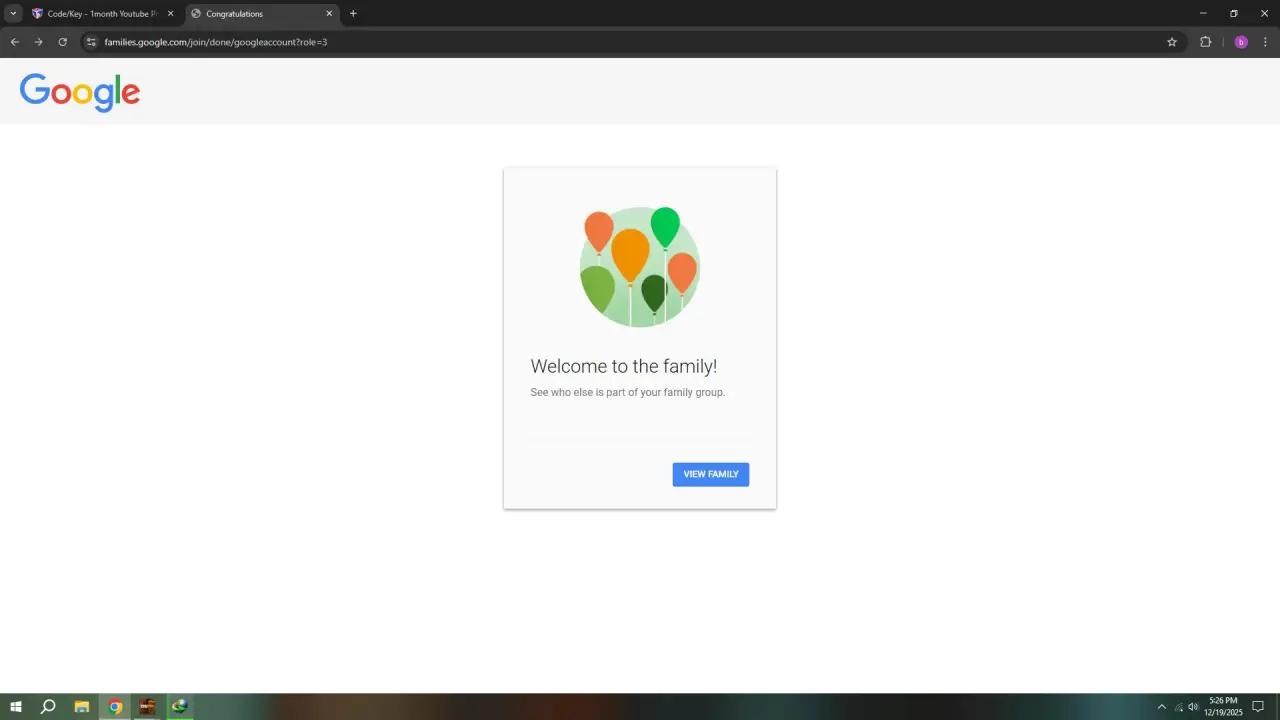The image size is (1280, 720).
Task: Click the balloons illustration
Action: coord(640,267)
